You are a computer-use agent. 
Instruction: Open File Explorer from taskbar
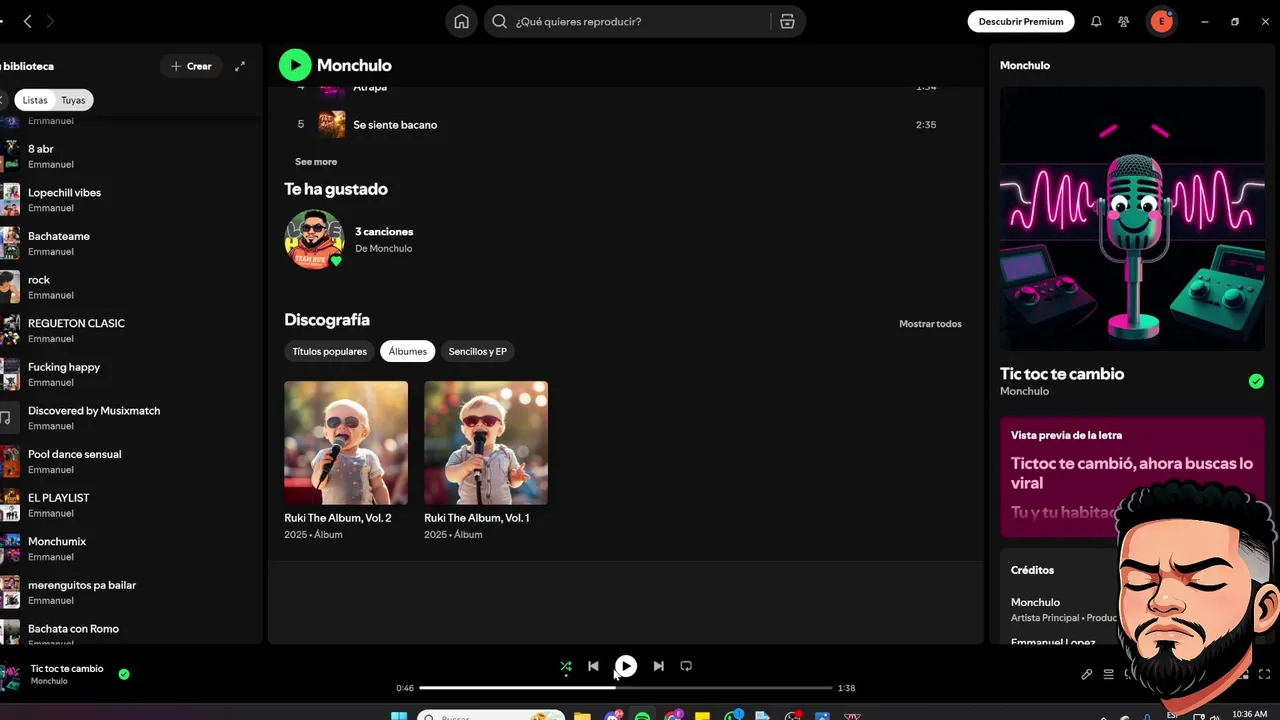(582, 716)
